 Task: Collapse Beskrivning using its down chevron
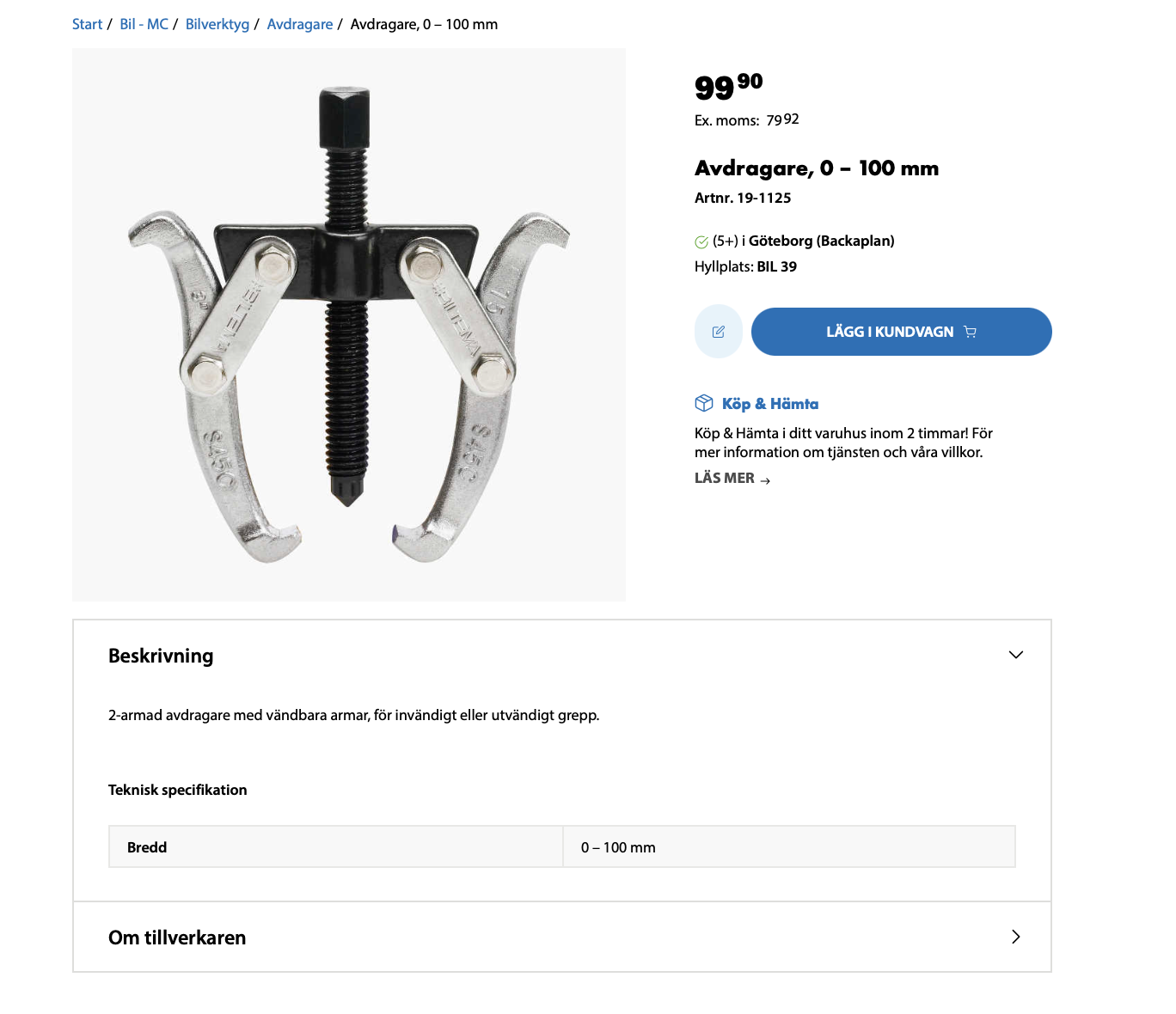(1015, 655)
